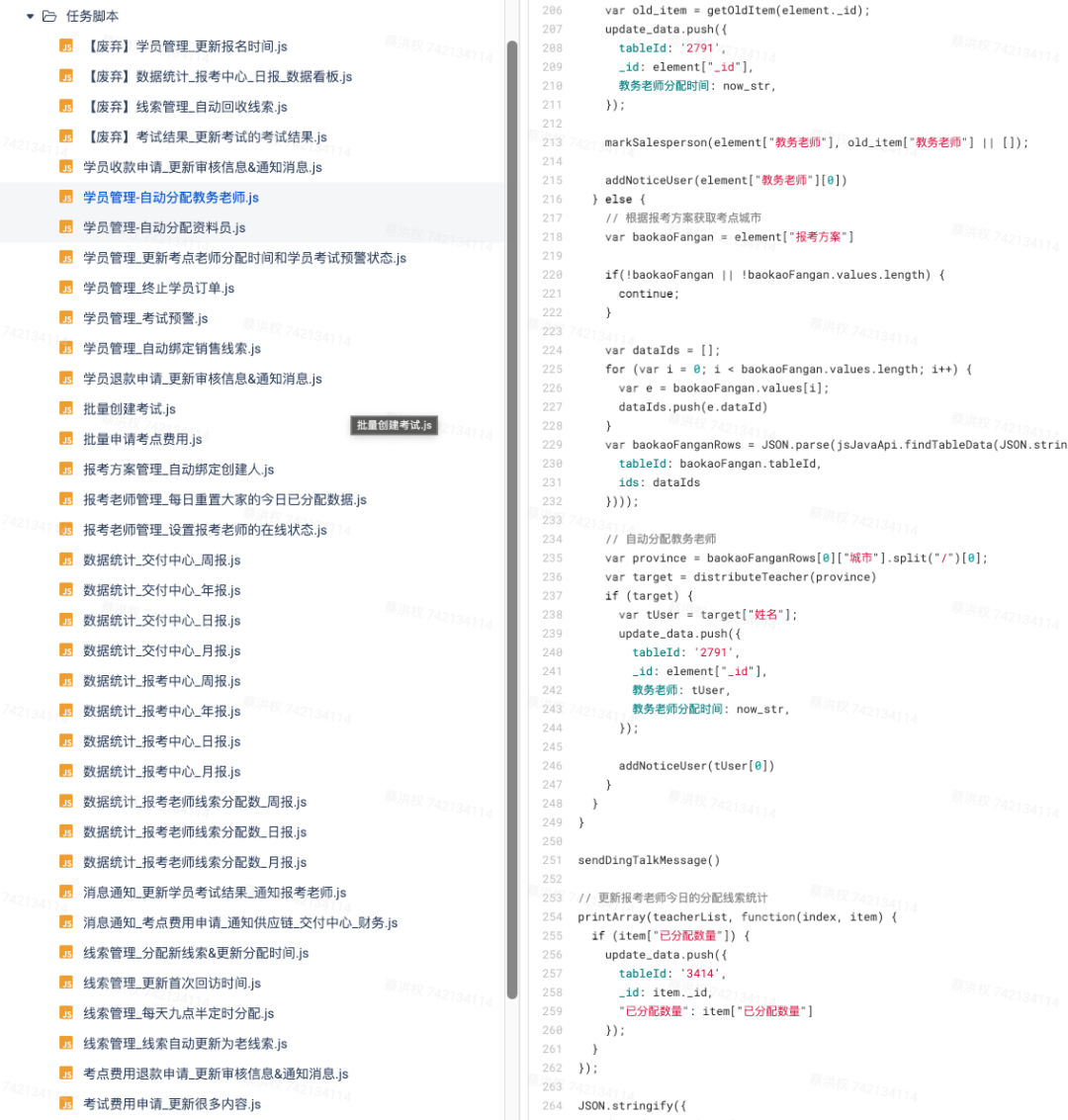
Task: Click JS icon beside 数据统计_交付中心_周报.js
Action: point(66,560)
